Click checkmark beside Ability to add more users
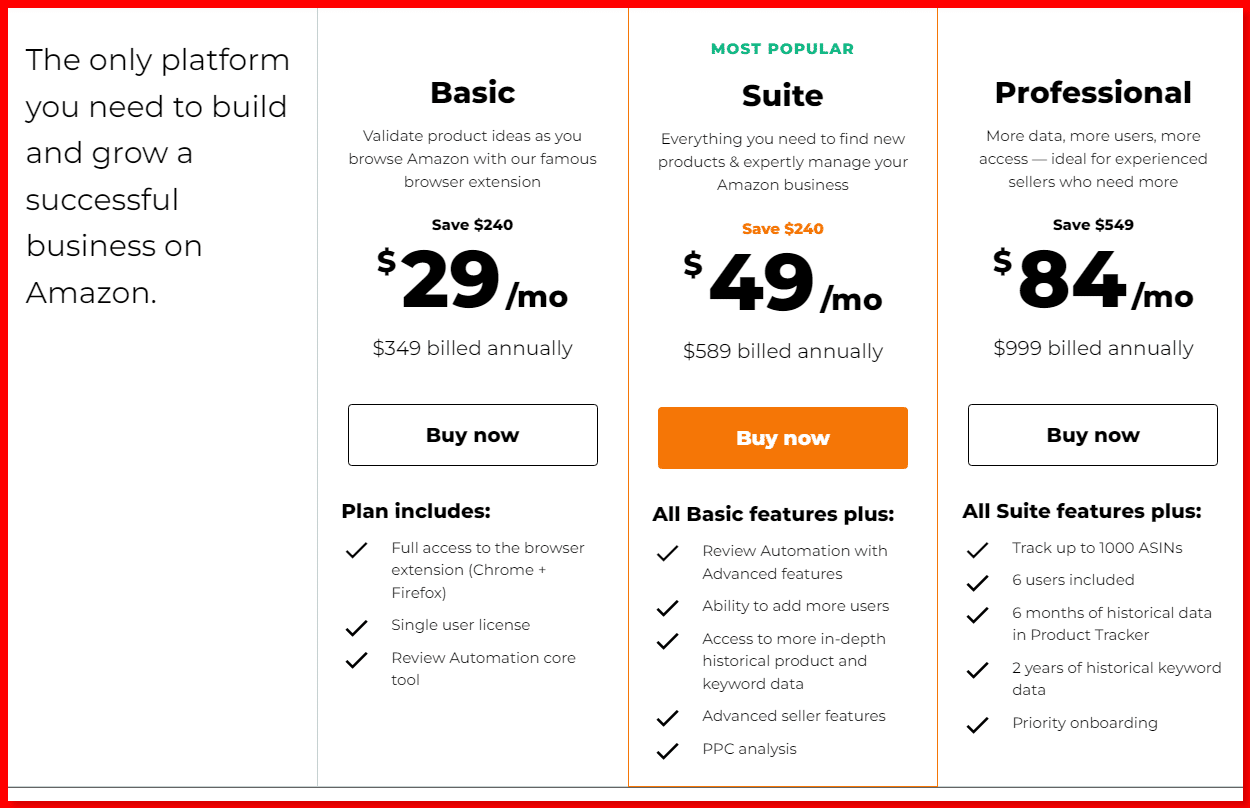 coord(667,608)
